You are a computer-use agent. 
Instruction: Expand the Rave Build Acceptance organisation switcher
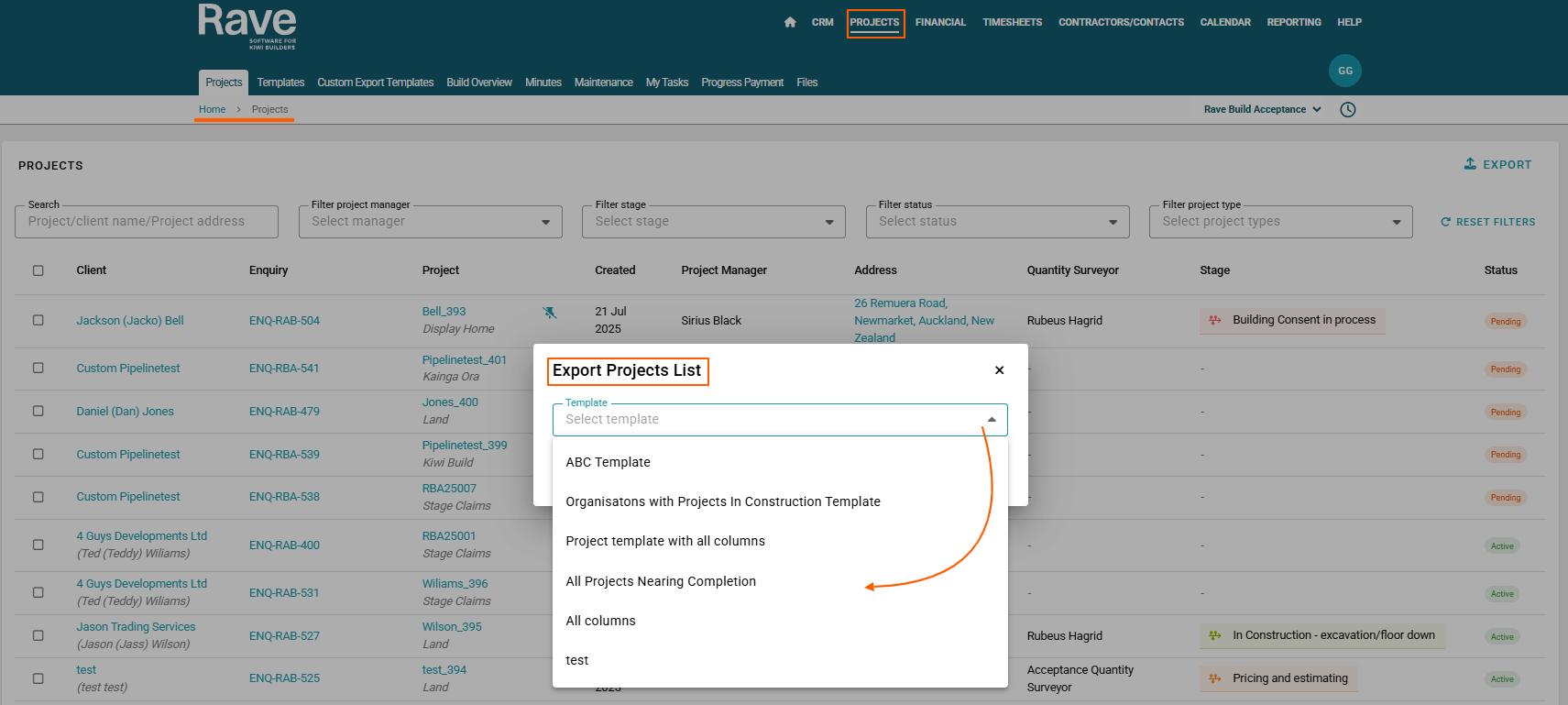click(x=1262, y=109)
